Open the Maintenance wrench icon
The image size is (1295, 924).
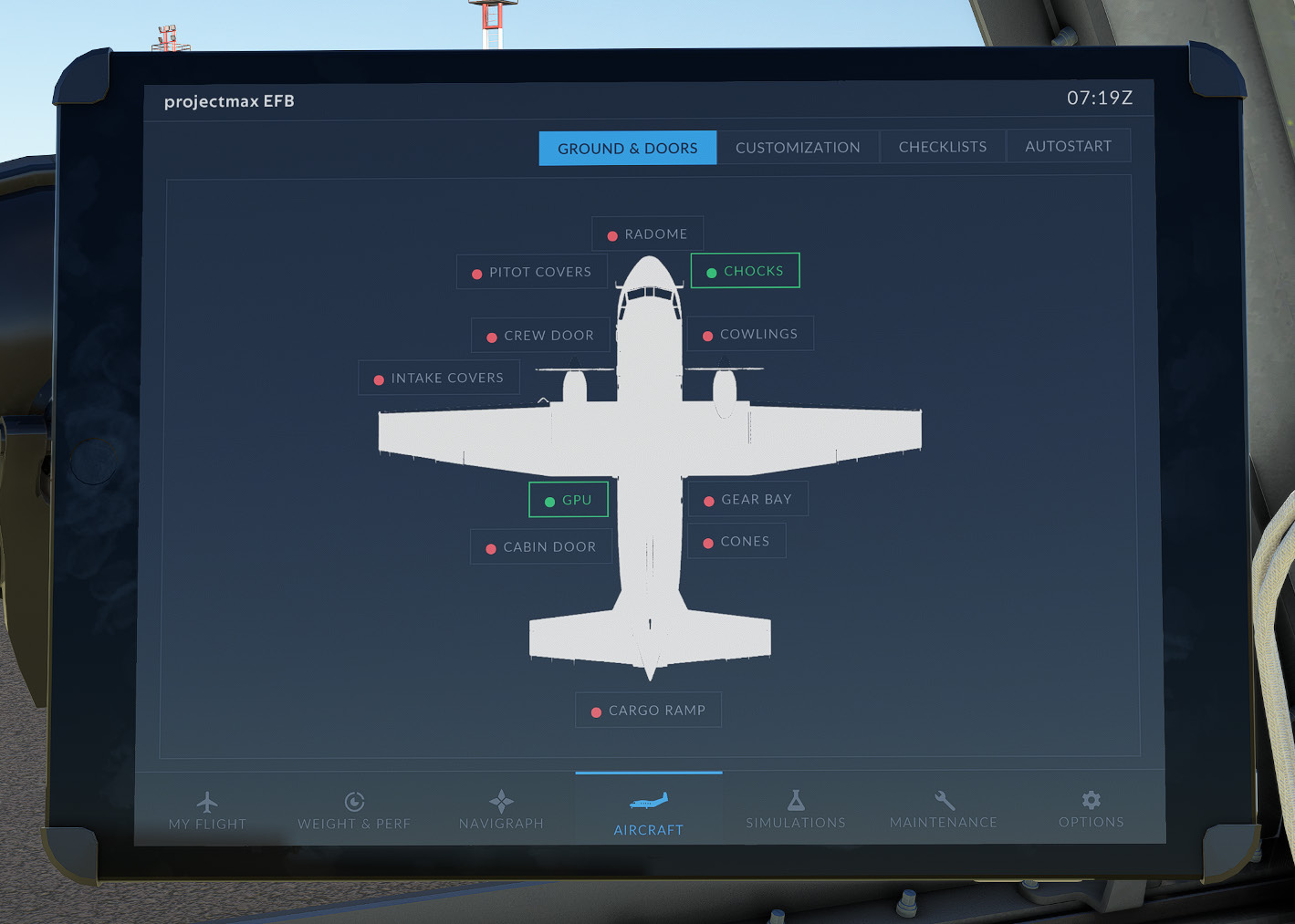[x=945, y=800]
